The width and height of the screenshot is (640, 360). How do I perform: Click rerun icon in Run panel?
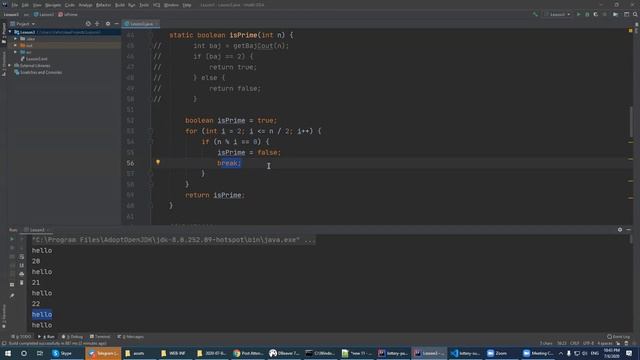(12, 239)
